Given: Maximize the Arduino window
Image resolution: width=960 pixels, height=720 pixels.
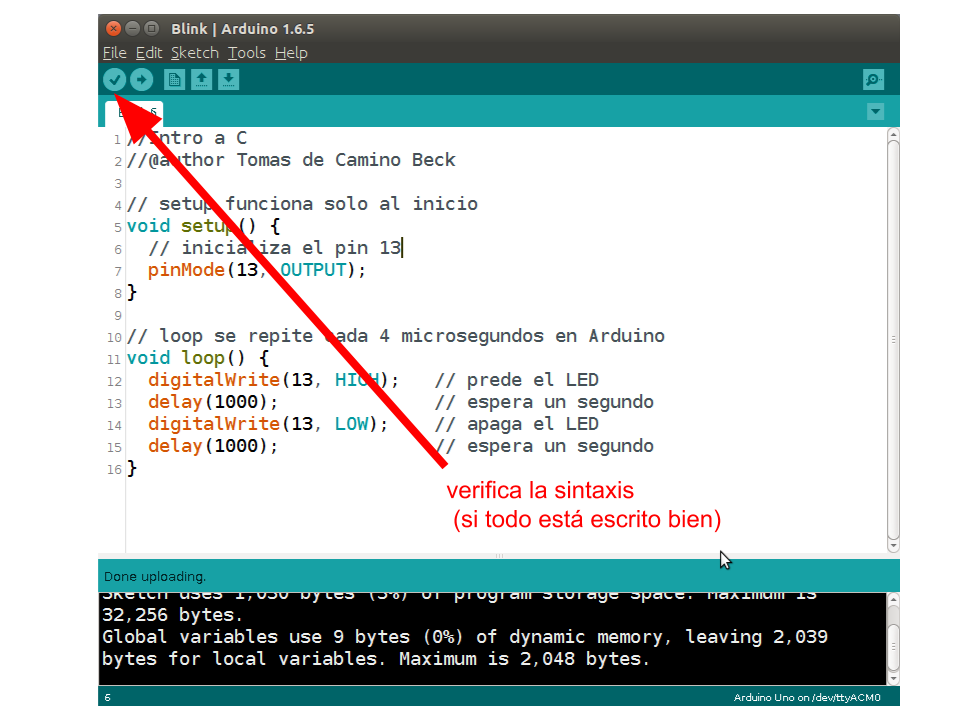Looking at the screenshot, I should [x=151, y=28].
